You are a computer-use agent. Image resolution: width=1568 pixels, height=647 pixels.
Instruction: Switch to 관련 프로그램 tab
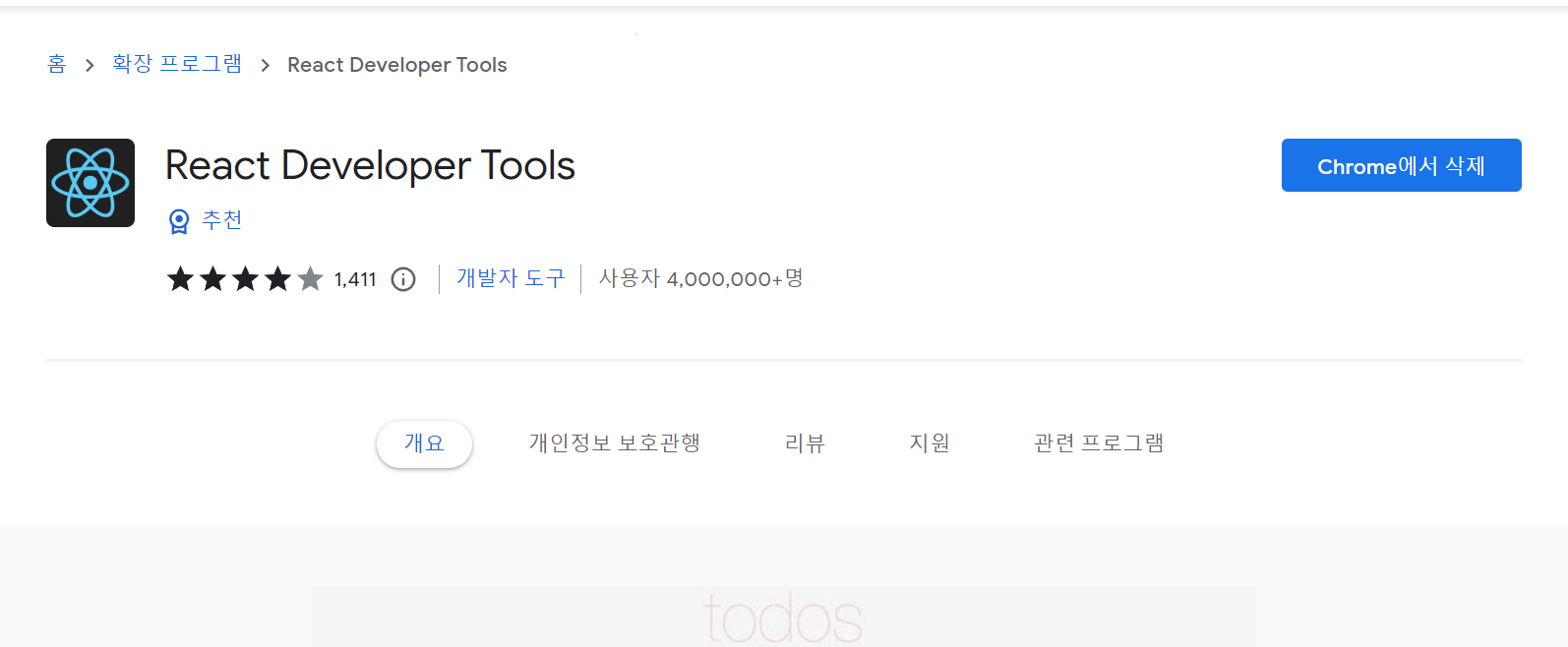[1099, 443]
